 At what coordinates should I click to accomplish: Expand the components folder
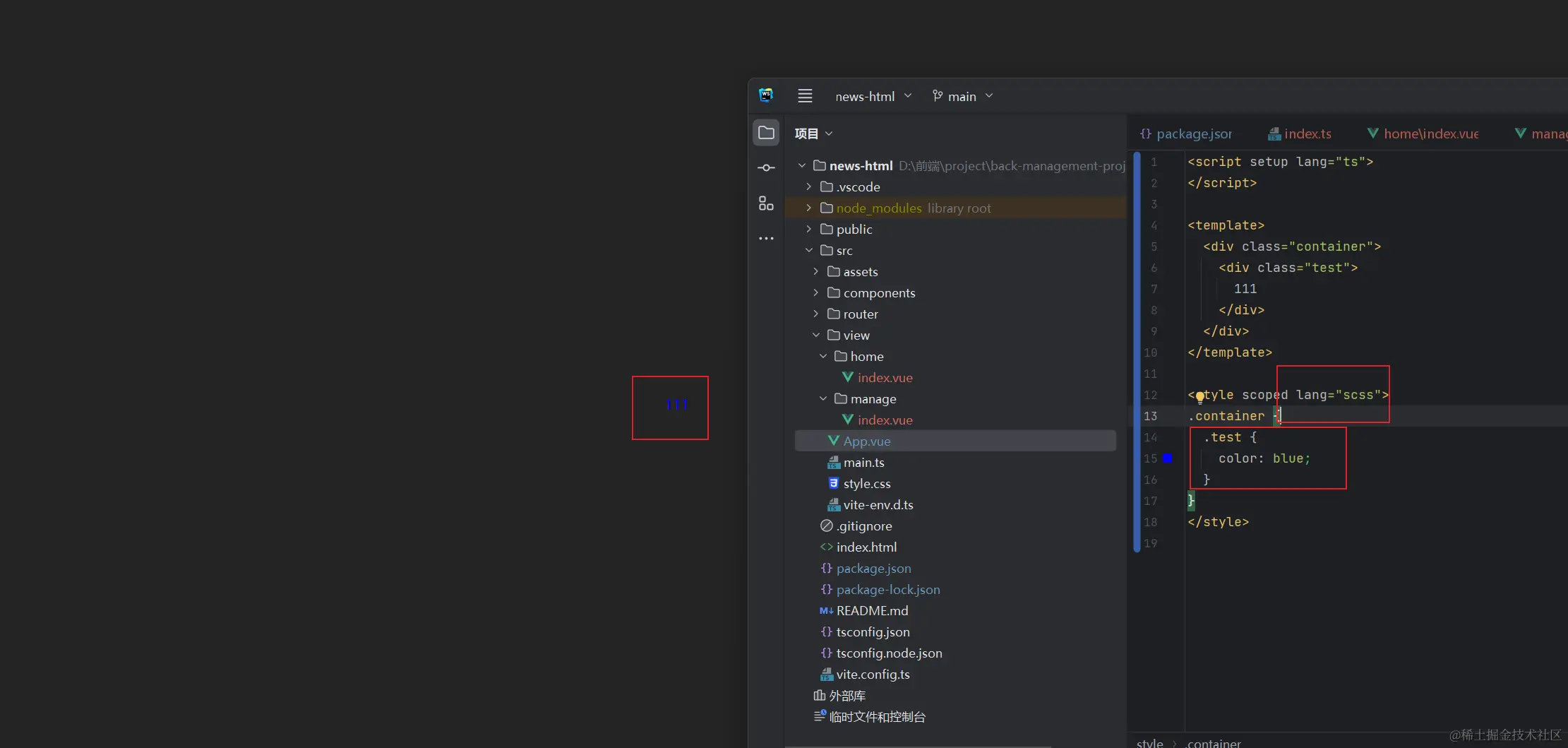click(x=815, y=293)
